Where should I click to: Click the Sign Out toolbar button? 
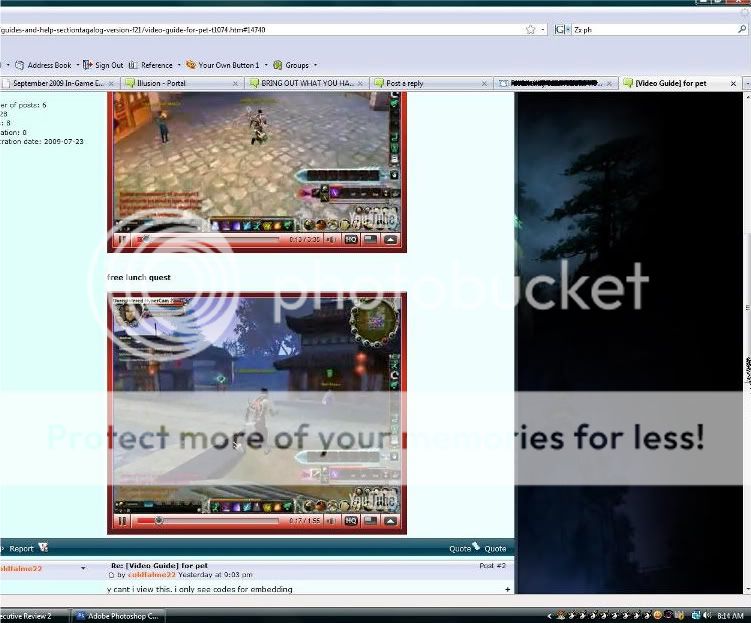(x=103, y=65)
